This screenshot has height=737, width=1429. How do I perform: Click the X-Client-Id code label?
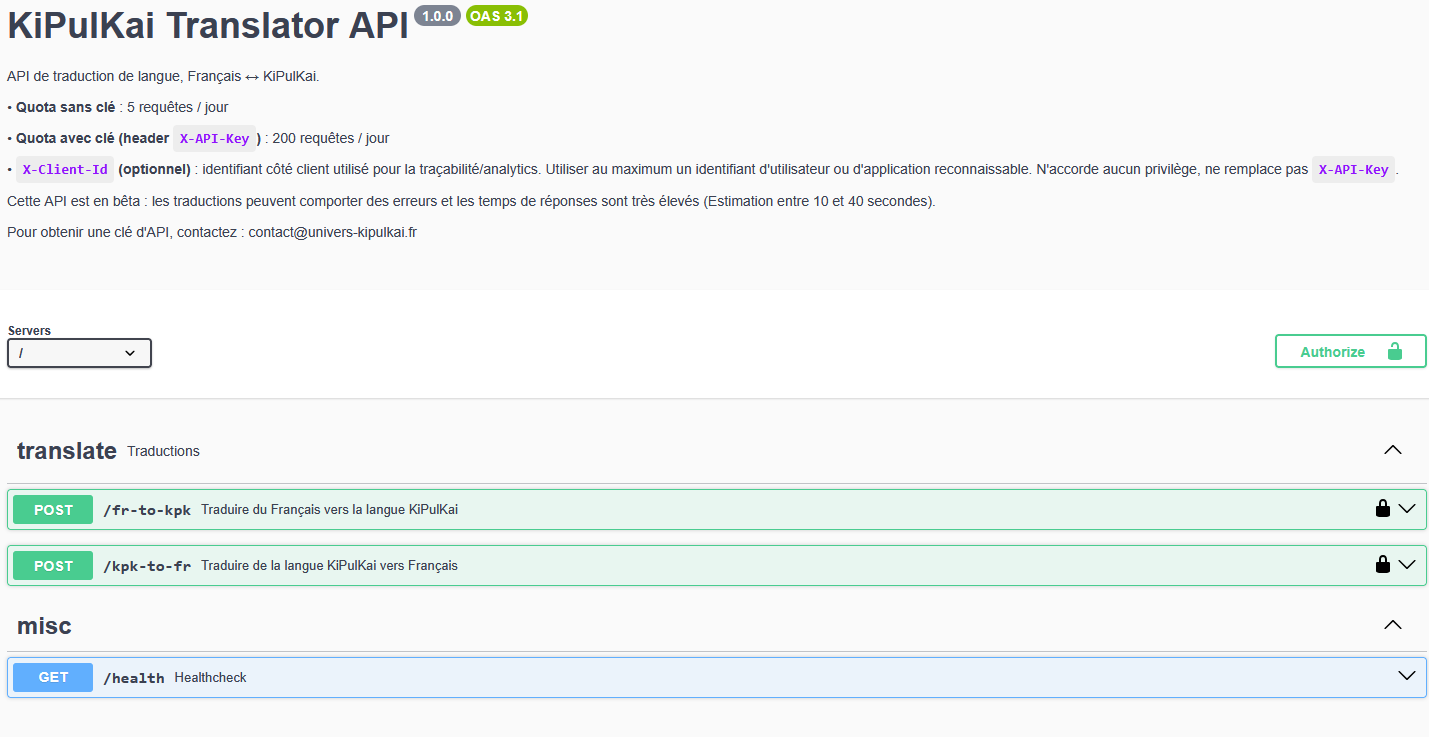(x=65, y=170)
